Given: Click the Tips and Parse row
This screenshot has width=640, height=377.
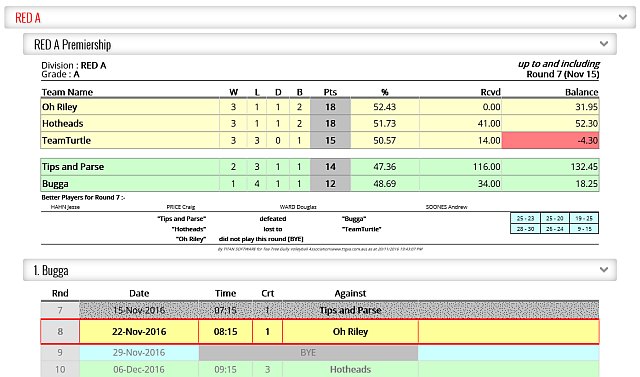Looking at the screenshot, I should 320,167.
